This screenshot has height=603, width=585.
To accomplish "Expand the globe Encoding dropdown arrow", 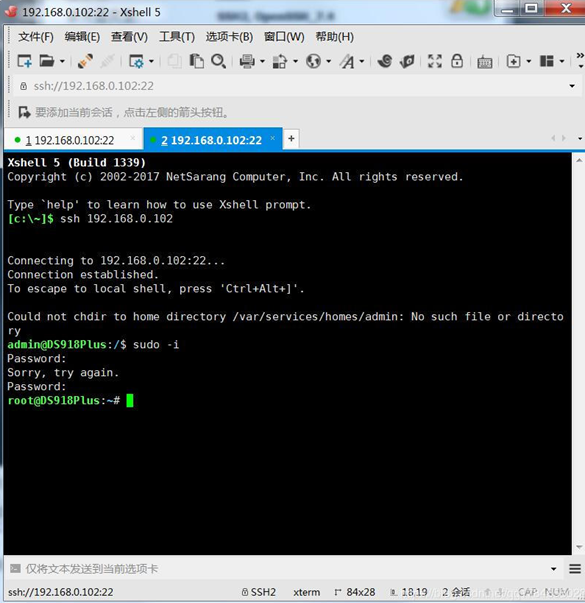I will click(328, 61).
